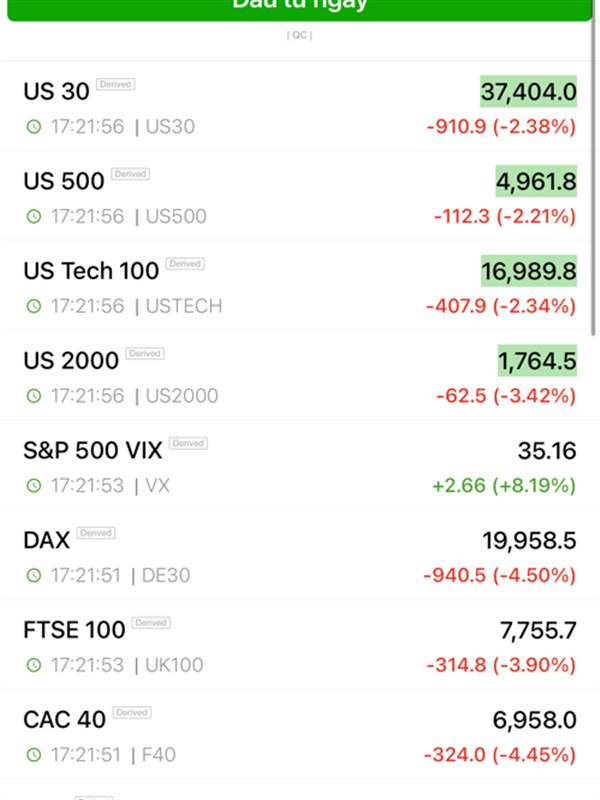The image size is (600, 800).
Task: Click the clock icon under S&P 500 VIX
Action: click(34, 486)
